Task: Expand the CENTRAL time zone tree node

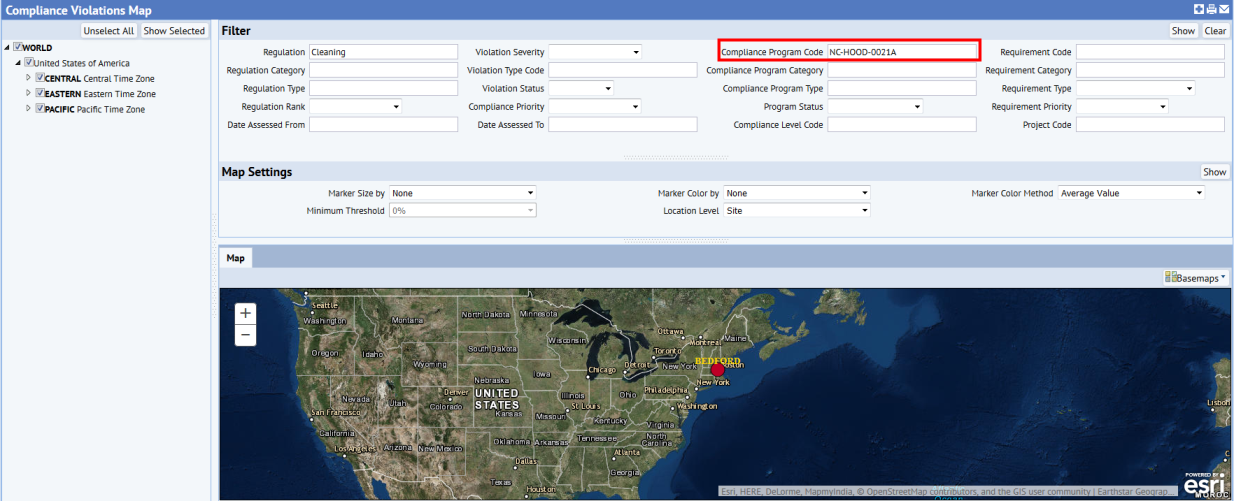Action: pos(29,78)
